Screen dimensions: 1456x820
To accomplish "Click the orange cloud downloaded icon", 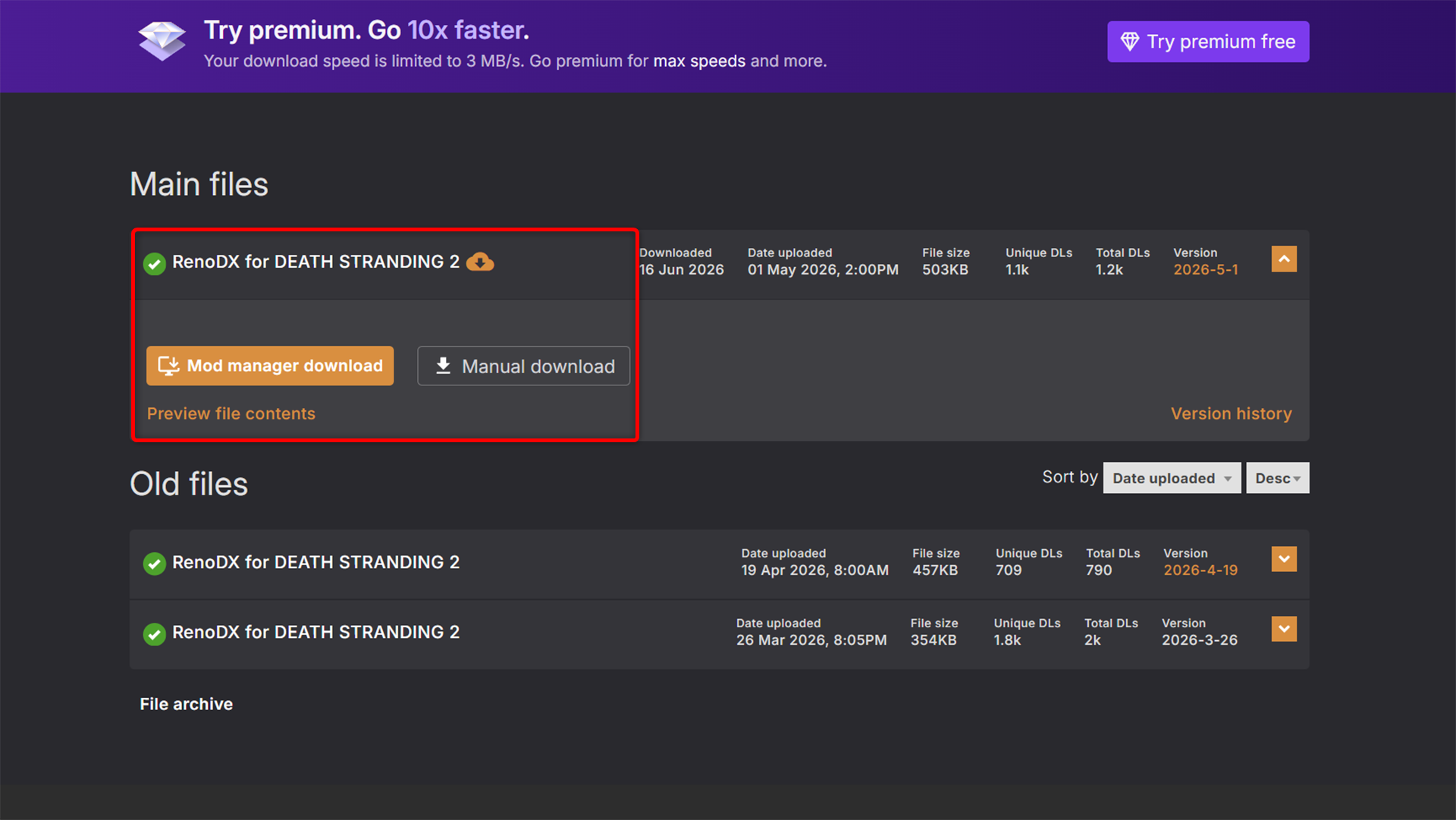I will pyautogui.click(x=480, y=262).
